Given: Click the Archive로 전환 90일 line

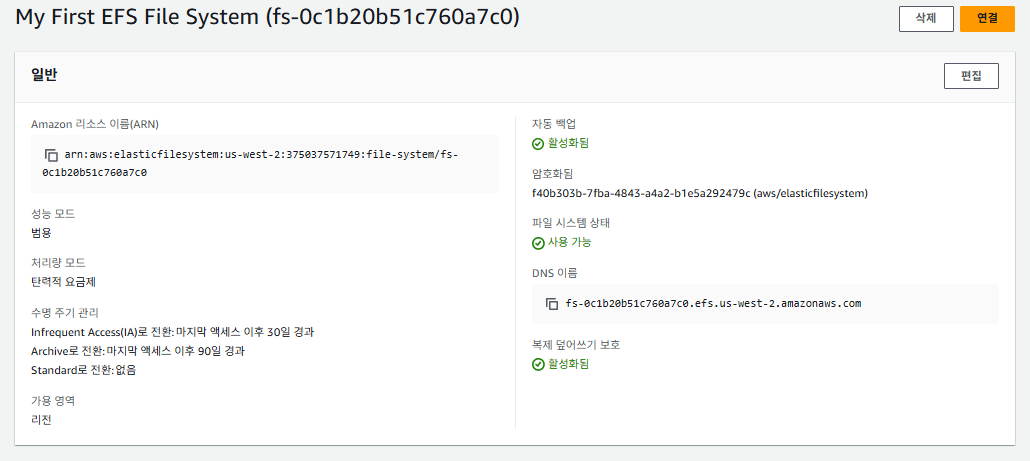Looking at the screenshot, I should tap(138, 351).
